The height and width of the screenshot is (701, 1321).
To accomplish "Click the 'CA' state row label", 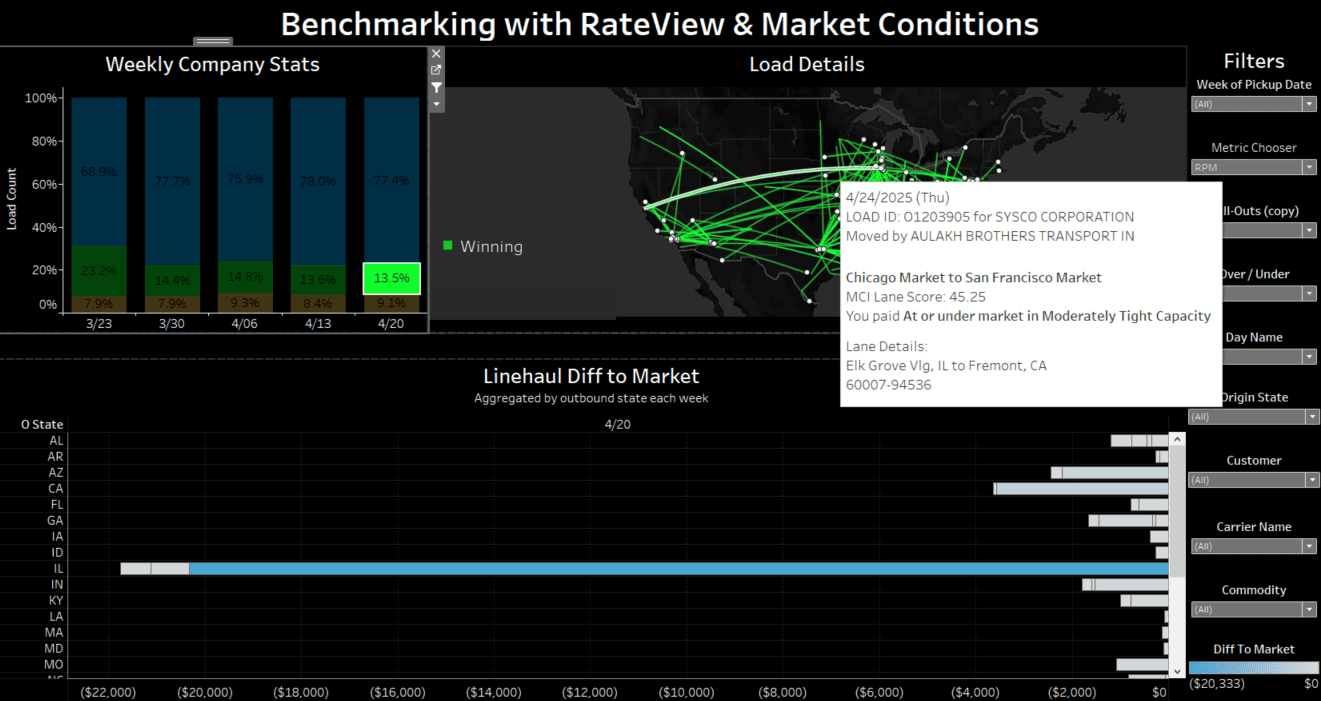I will point(56,488).
